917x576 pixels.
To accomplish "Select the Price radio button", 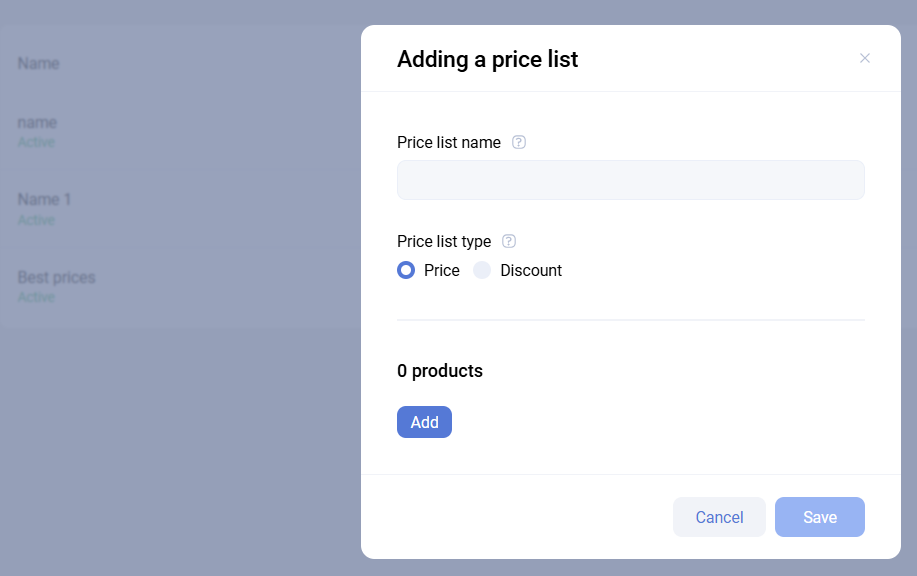I will [x=406, y=270].
